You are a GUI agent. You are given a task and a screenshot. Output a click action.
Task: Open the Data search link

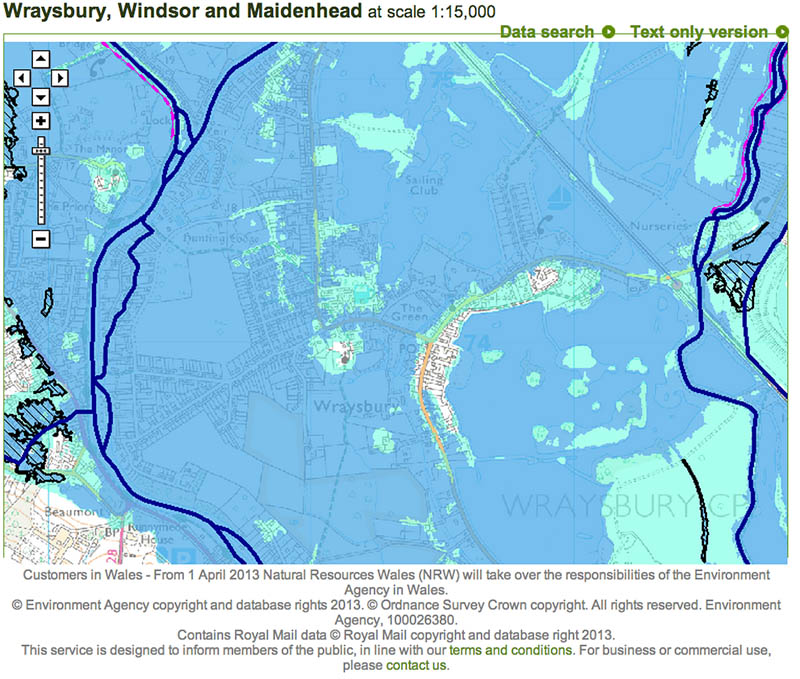click(x=546, y=32)
